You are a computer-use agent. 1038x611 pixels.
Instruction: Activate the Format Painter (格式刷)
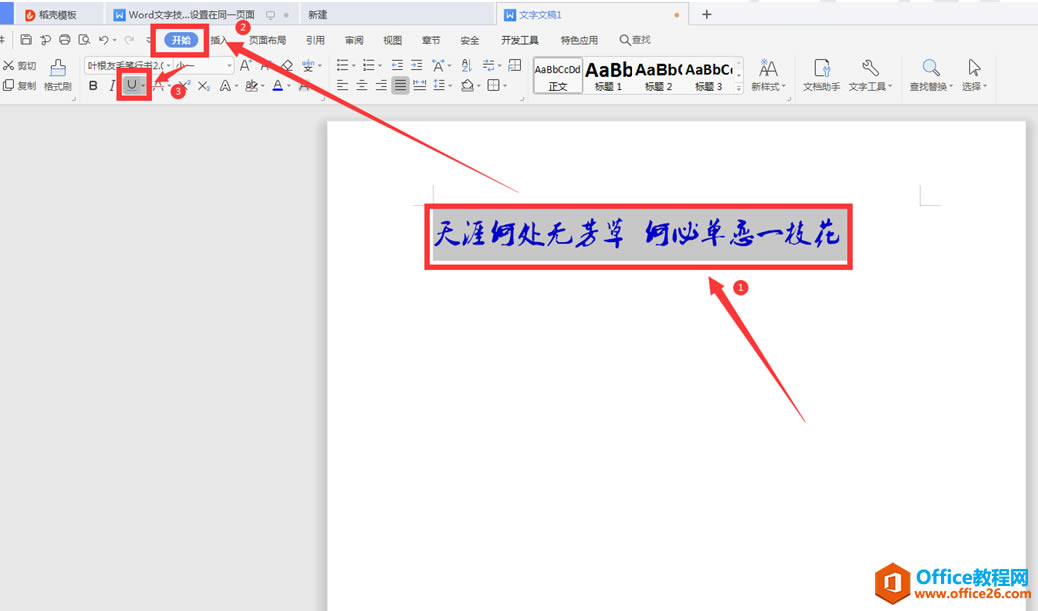tap(58, 75)
